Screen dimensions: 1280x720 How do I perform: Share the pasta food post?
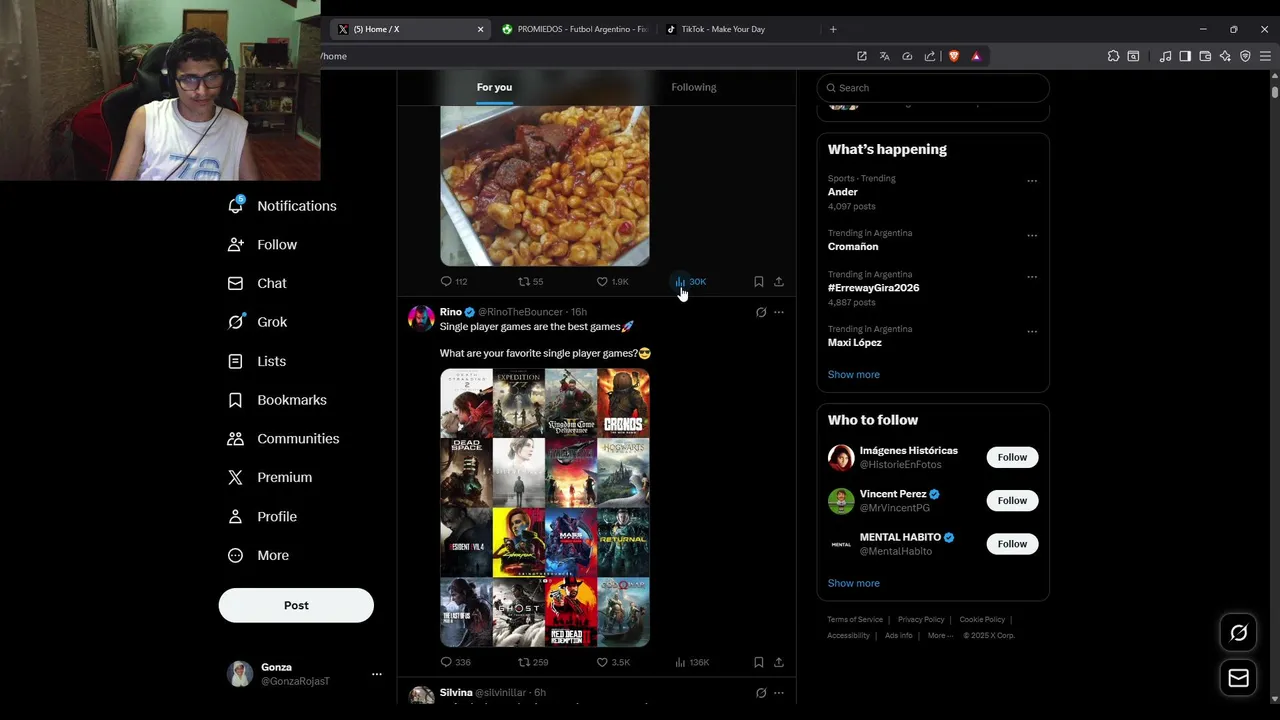[x=779, y=282]
